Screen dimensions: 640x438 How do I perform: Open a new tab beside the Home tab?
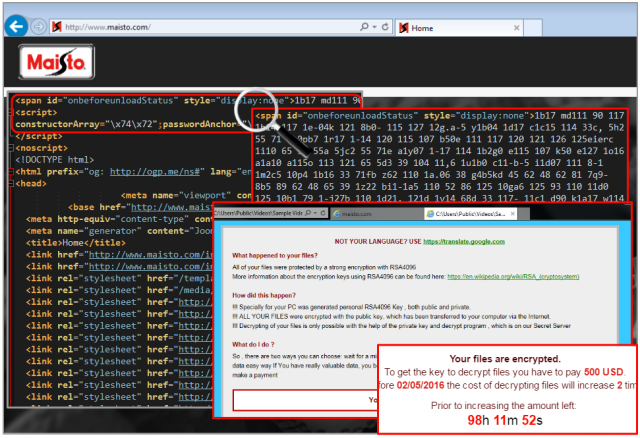click(533, 28)
